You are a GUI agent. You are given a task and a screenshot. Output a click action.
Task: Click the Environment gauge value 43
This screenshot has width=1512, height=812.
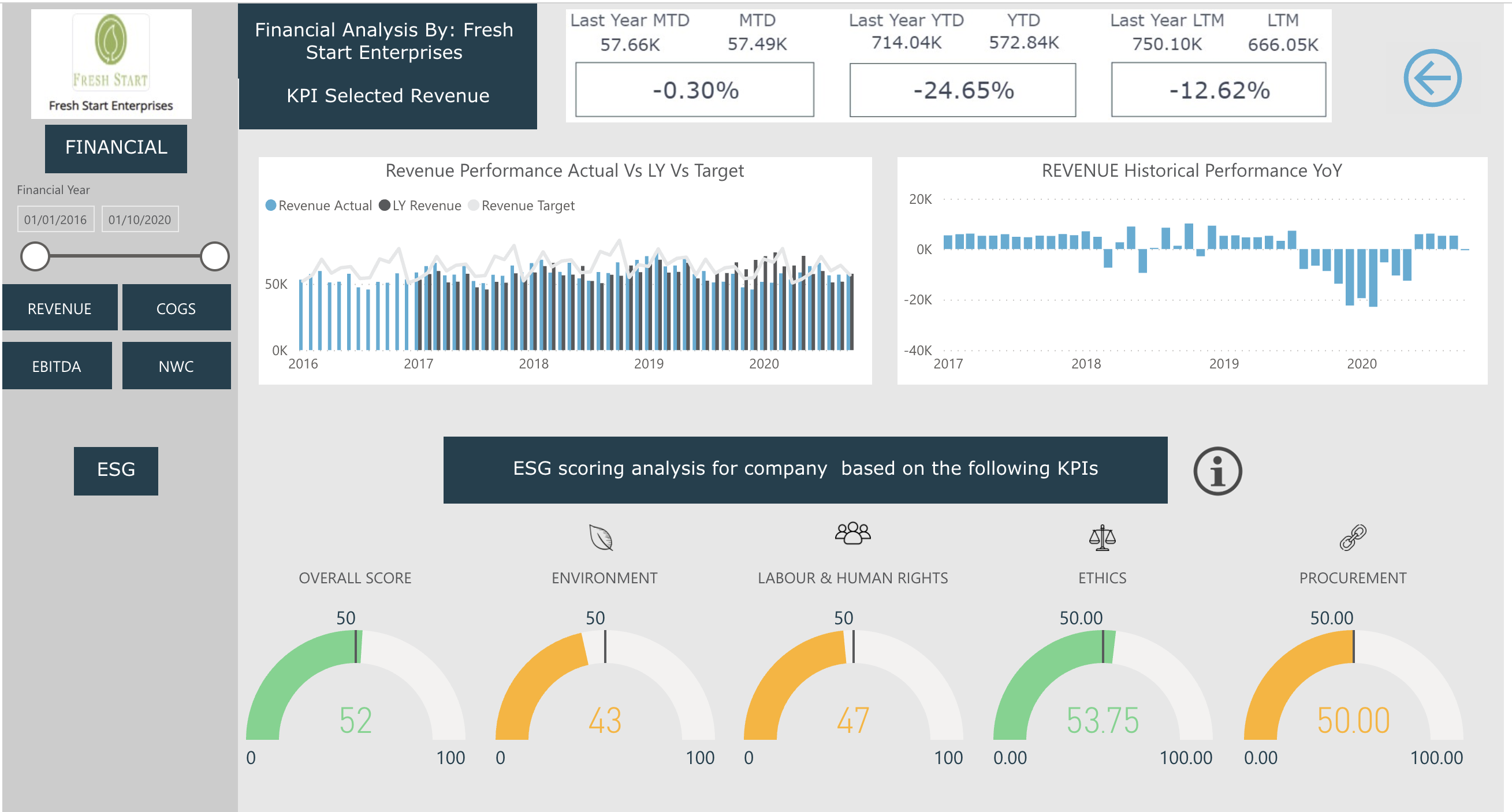[x=605, y=720]
